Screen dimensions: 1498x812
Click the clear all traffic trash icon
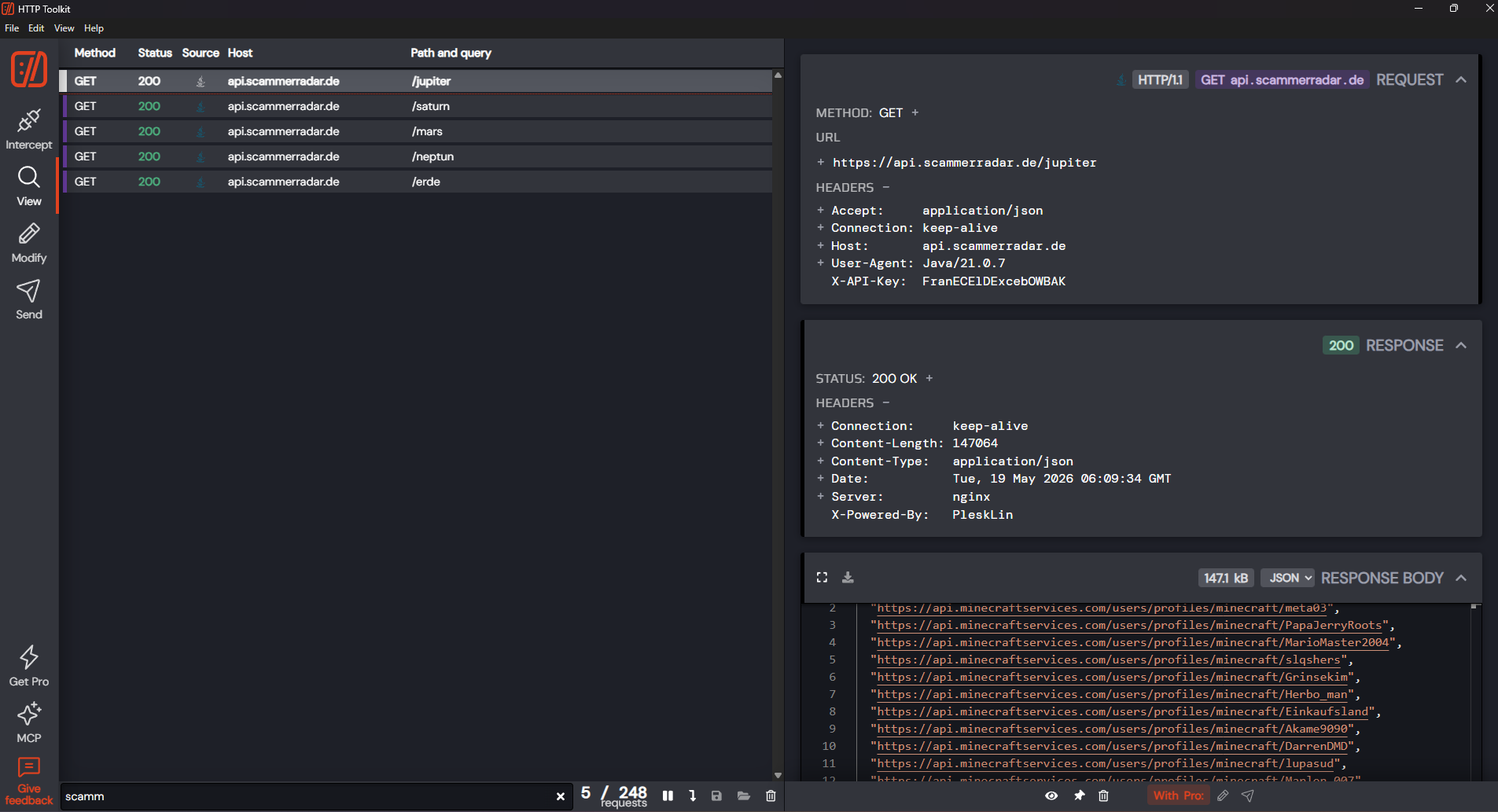[x=771, y=795]
